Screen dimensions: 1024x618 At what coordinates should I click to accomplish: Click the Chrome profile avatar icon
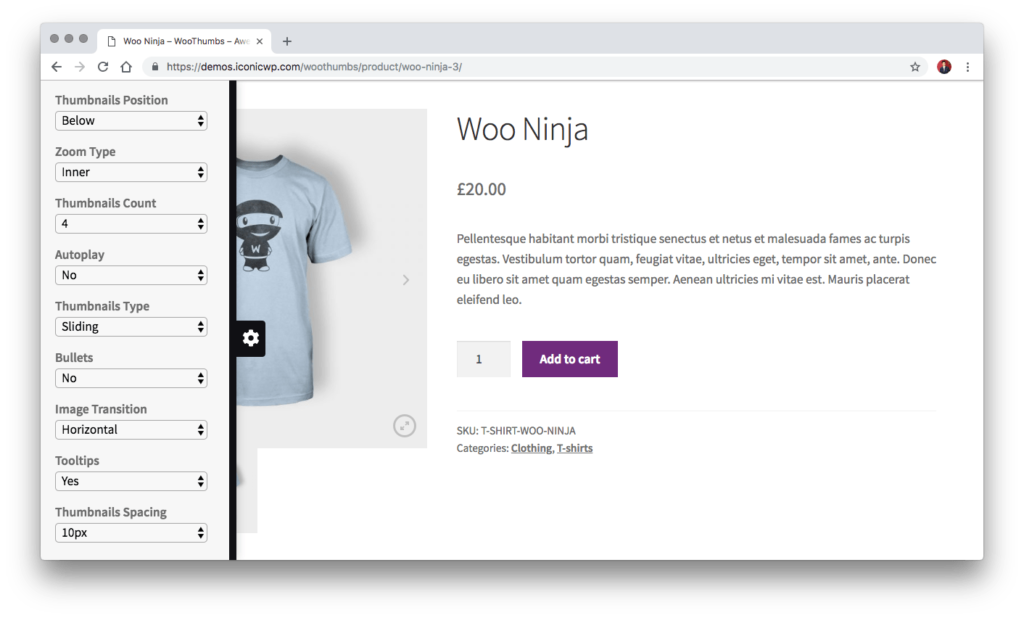(945, 67)
